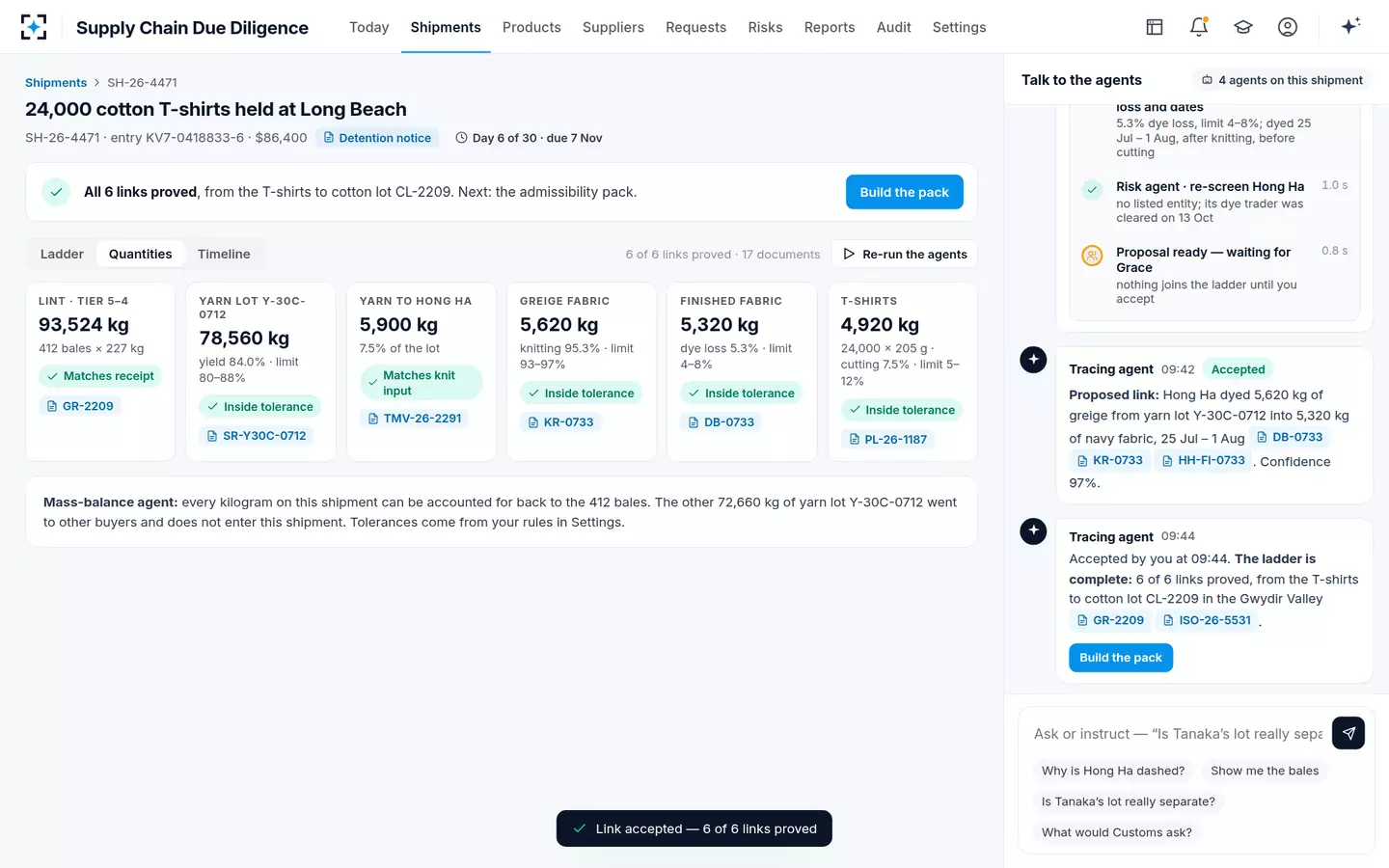Switch to the Timeline tab

pos(224,254)
